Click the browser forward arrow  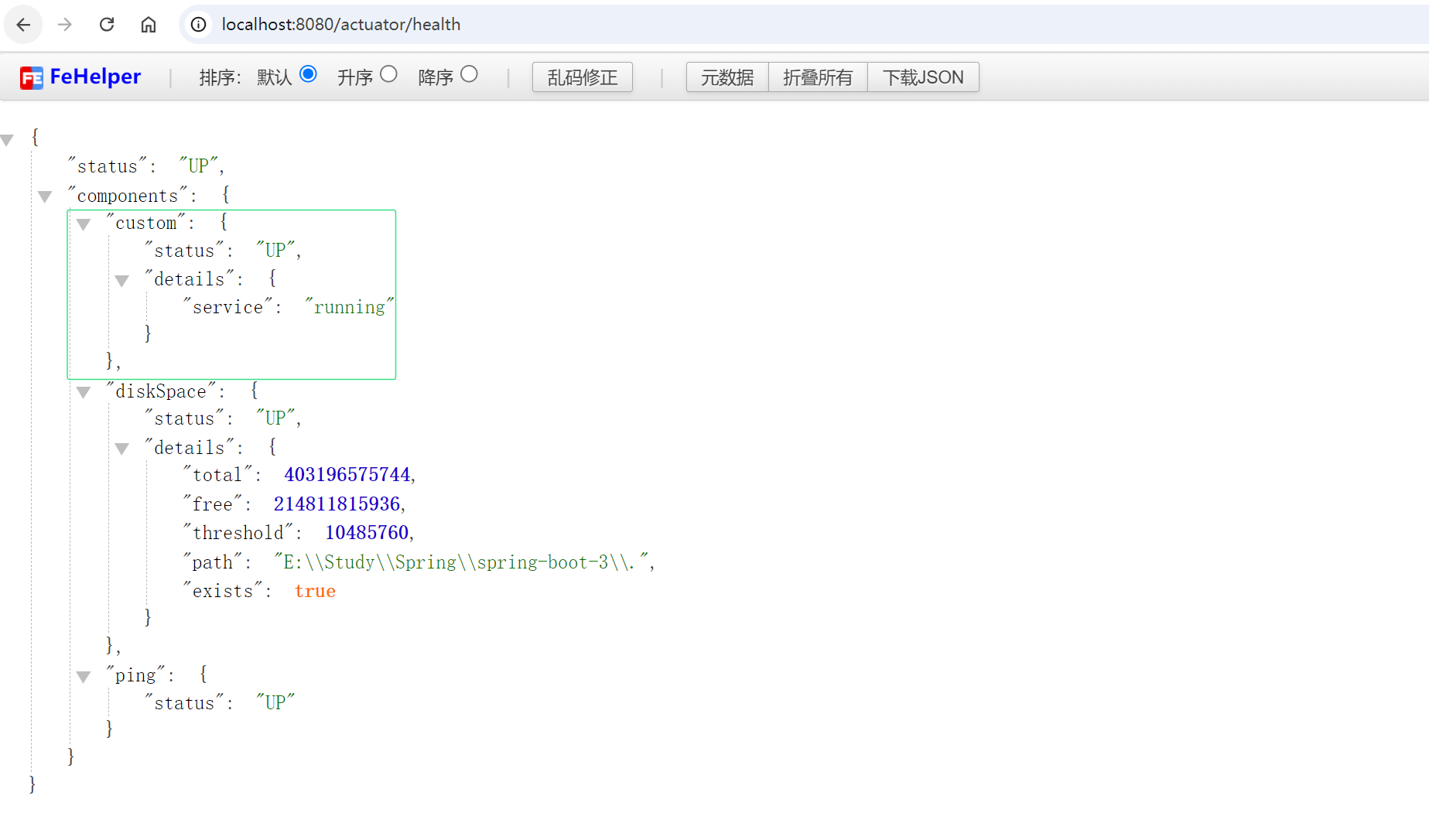point(65,25)
